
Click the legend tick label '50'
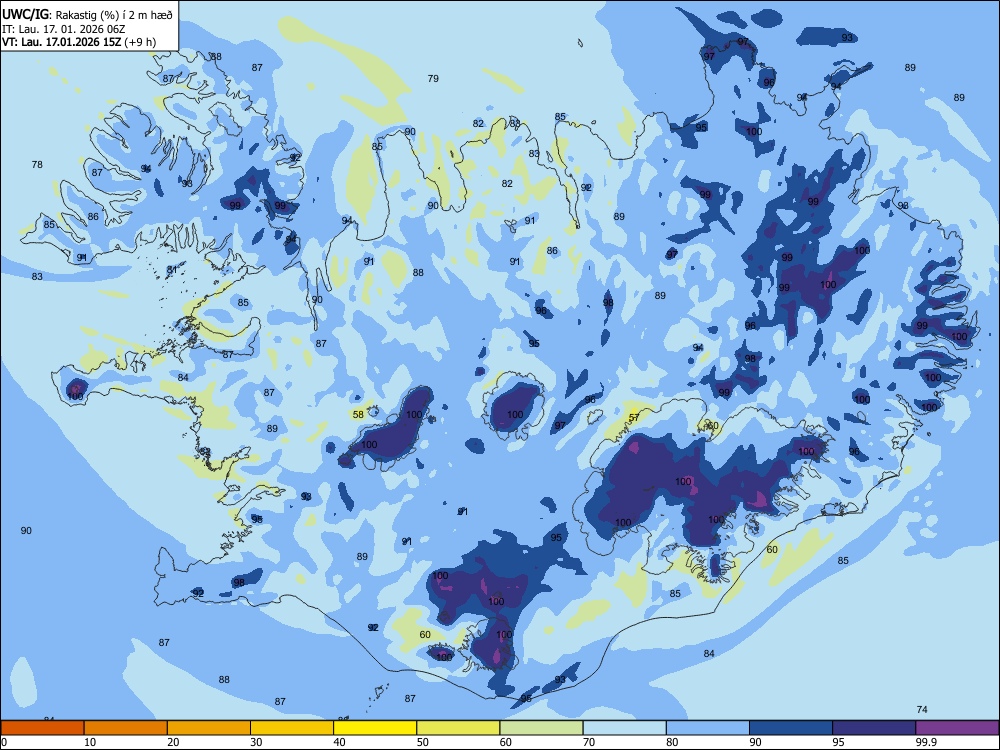pos(423,742)
